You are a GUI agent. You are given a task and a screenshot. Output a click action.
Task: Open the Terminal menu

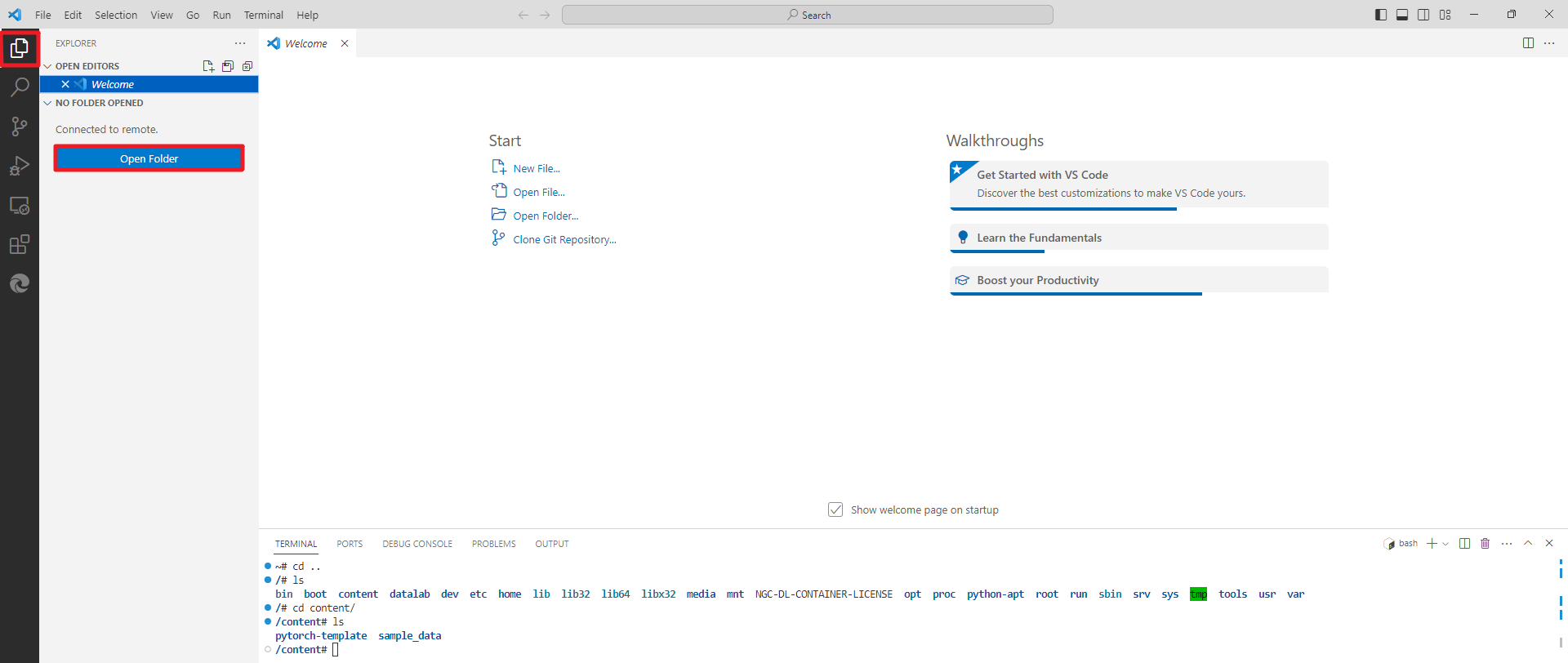point(264,15)
